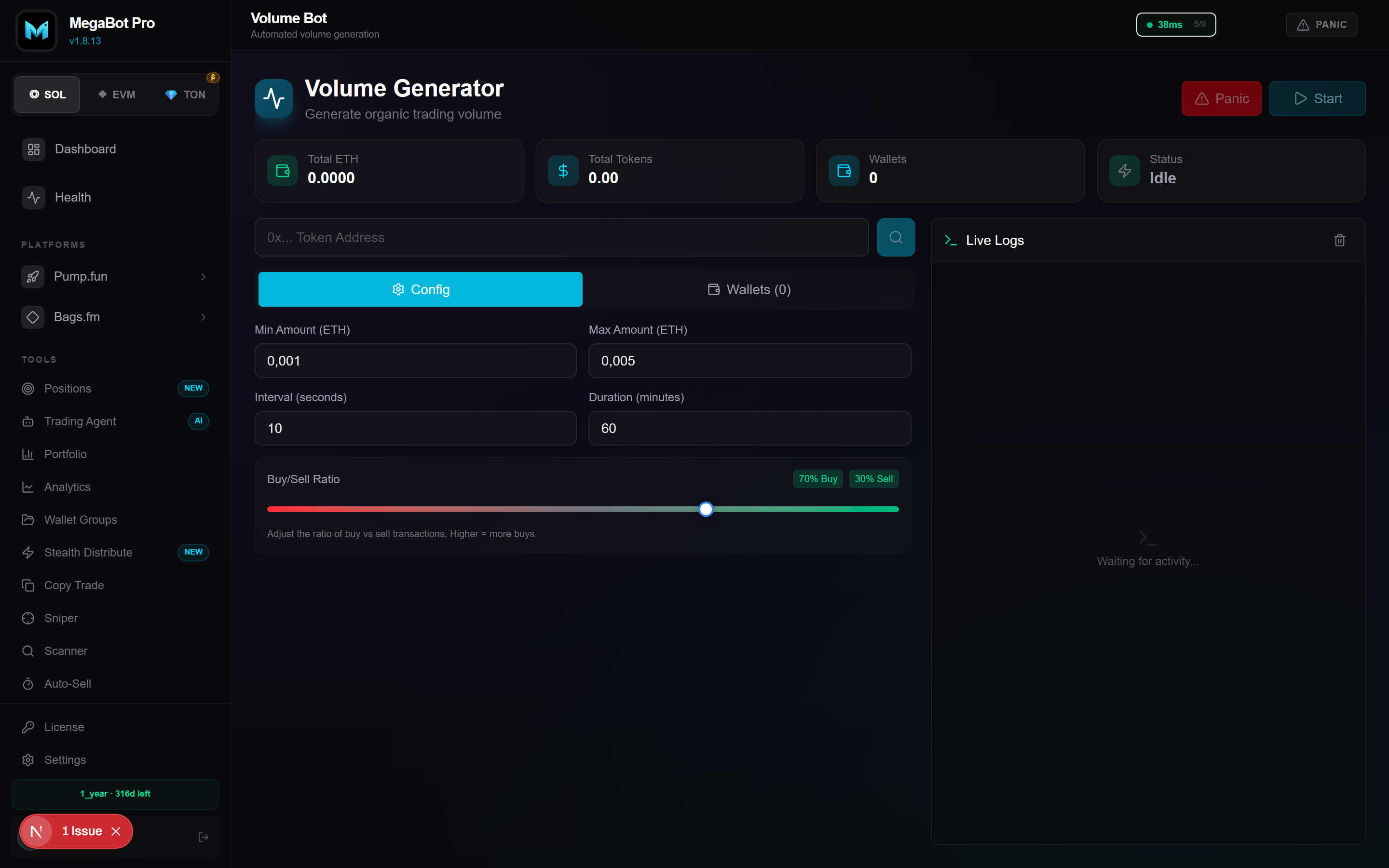Click the Buy/Sell Ratio slider handle
This screenshot has width=1389, height=868.
coord(706,509)
